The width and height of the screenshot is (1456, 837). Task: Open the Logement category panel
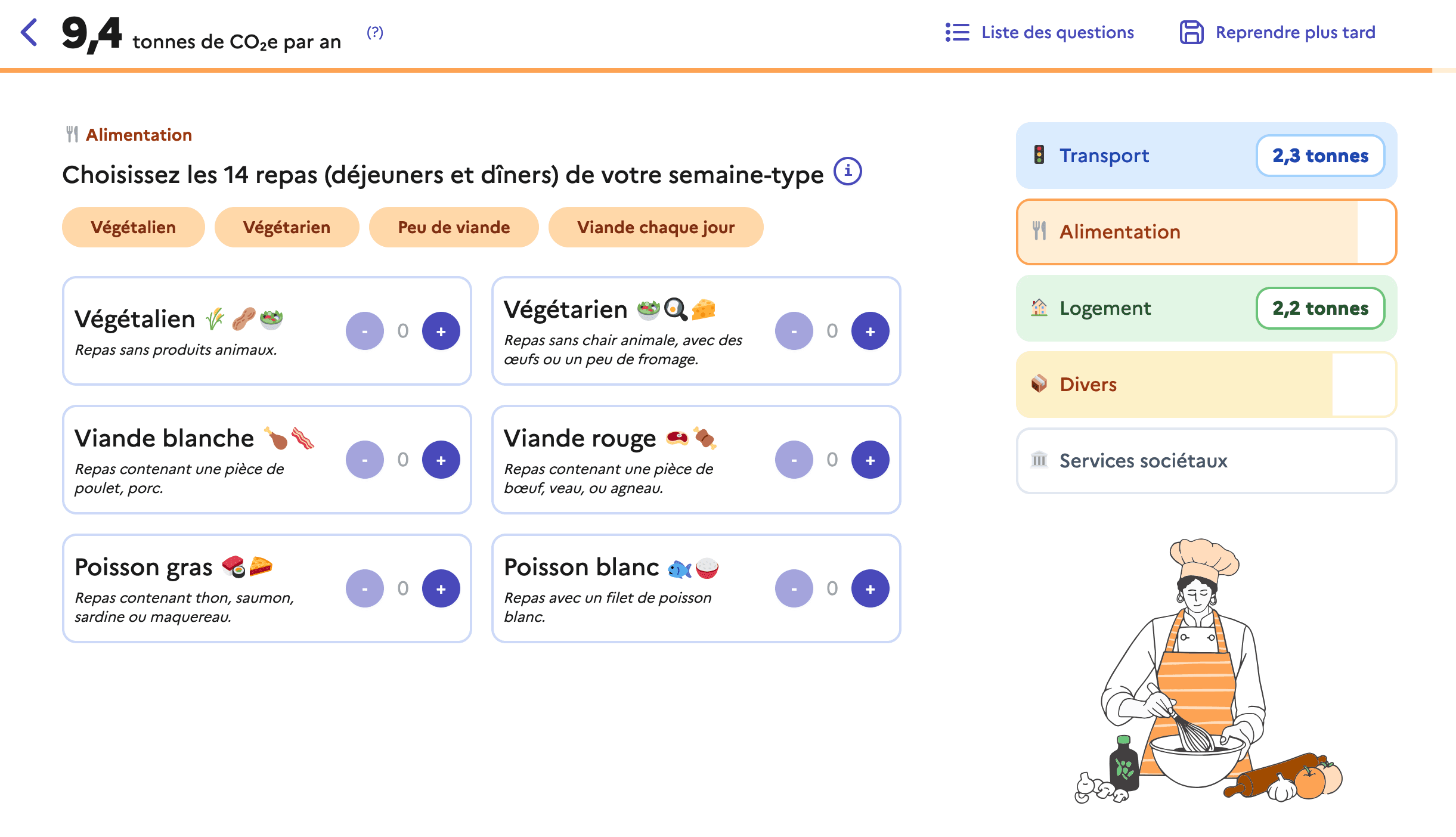1133,308
